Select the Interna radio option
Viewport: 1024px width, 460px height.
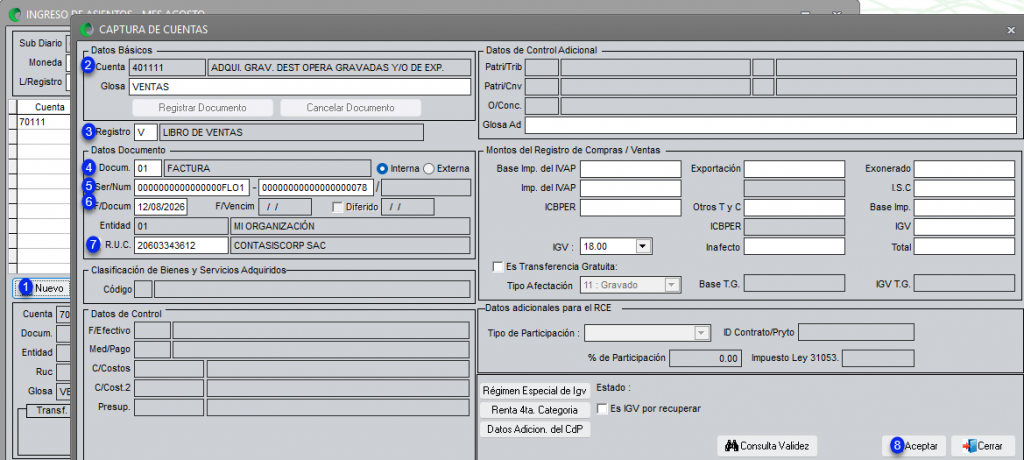(383, 169)
